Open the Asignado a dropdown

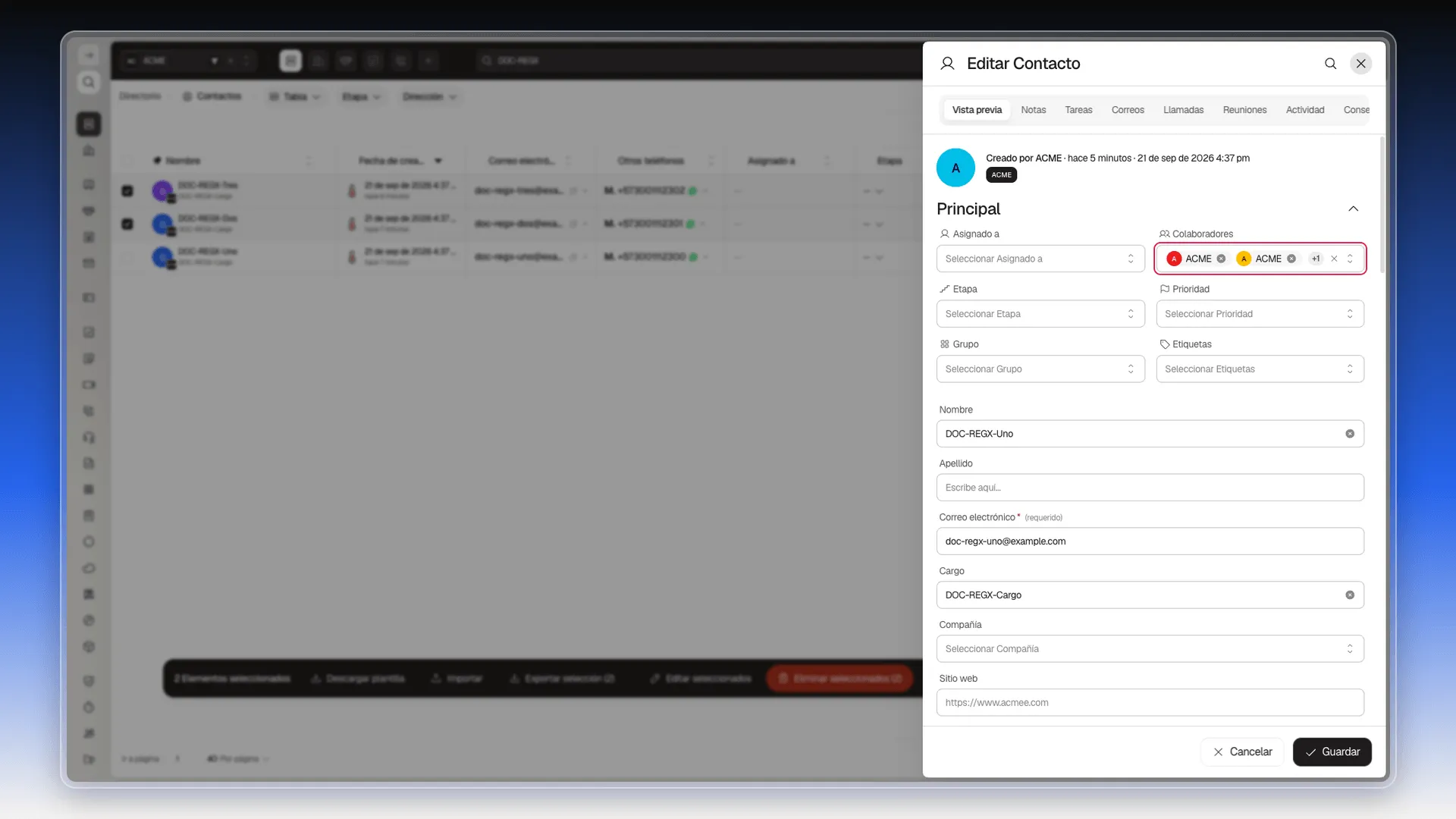pos(1040,259)
